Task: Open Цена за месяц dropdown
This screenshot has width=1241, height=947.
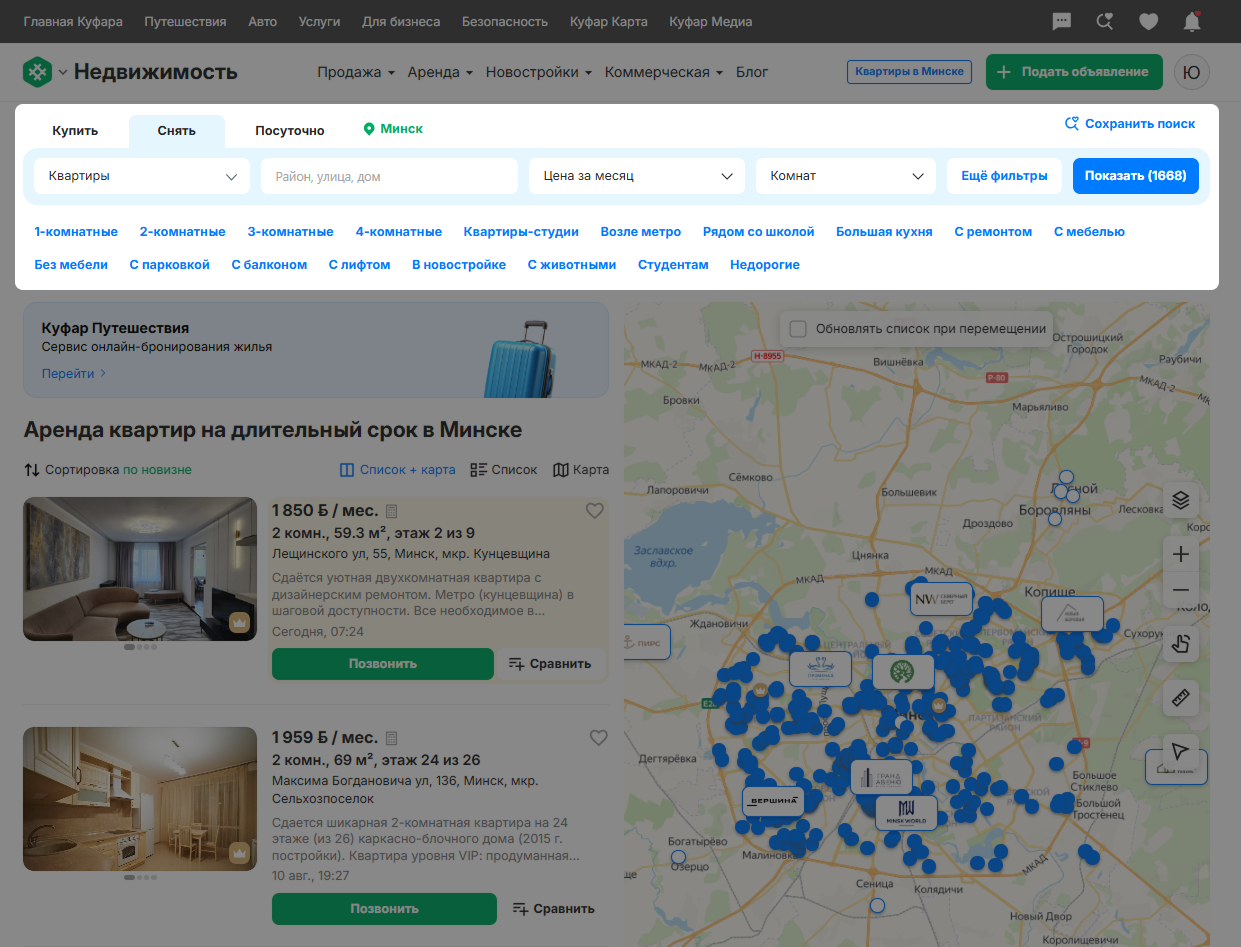Action: coord(637,176)
